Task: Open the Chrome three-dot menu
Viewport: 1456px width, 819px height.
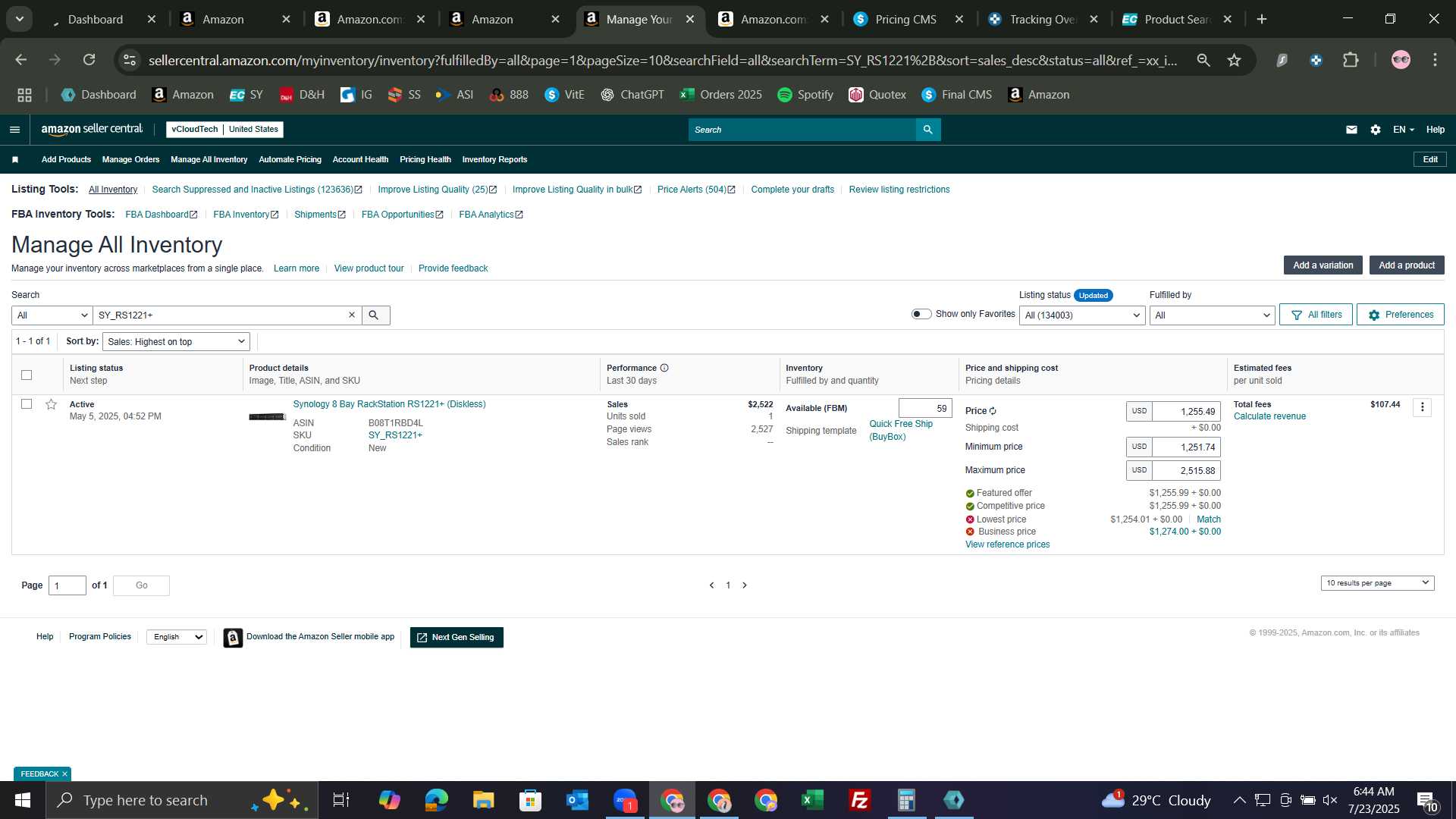Action: pos(1435,60)
